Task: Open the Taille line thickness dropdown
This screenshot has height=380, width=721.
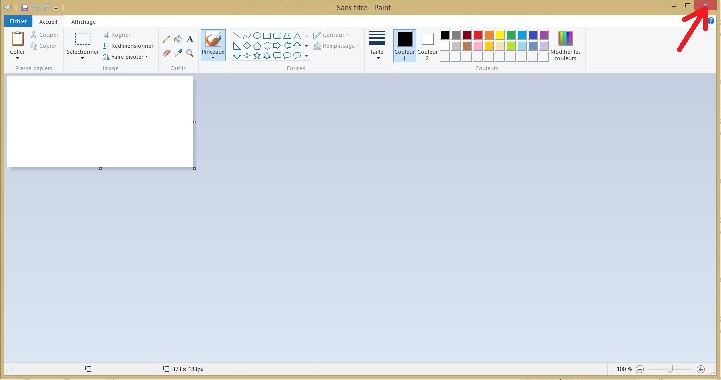Action: click(x=377, y=45)
